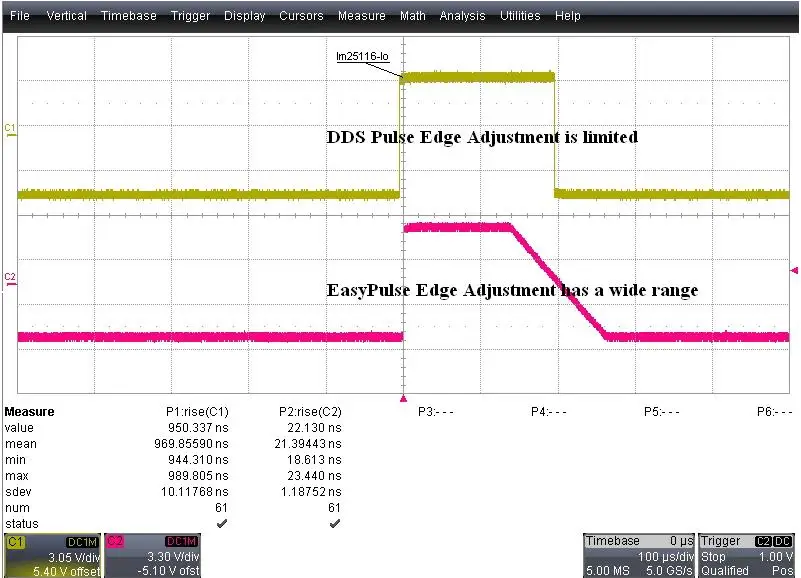Open the File menu
The height and width of the screenshot is (578, 801).
[20, 16]
